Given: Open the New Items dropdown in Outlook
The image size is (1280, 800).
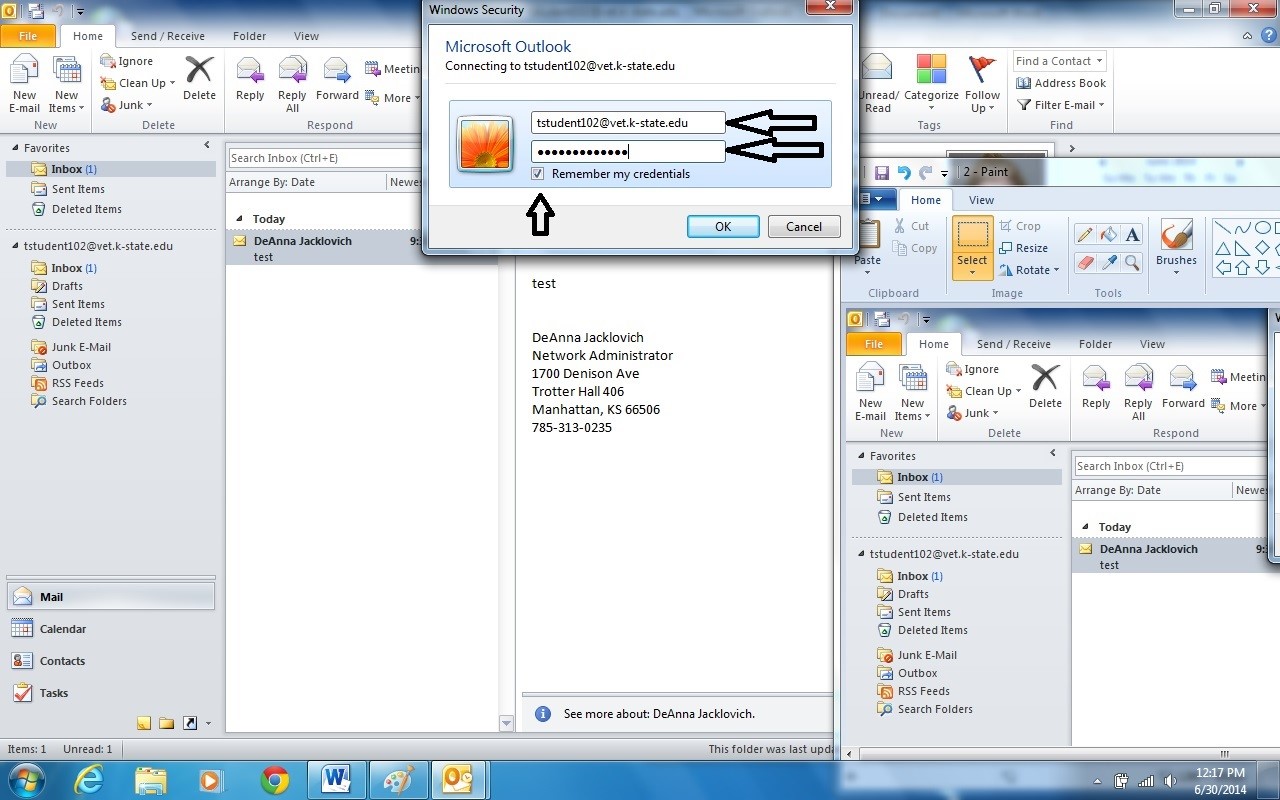Looking at the screenshot, I should pos(66,85).
